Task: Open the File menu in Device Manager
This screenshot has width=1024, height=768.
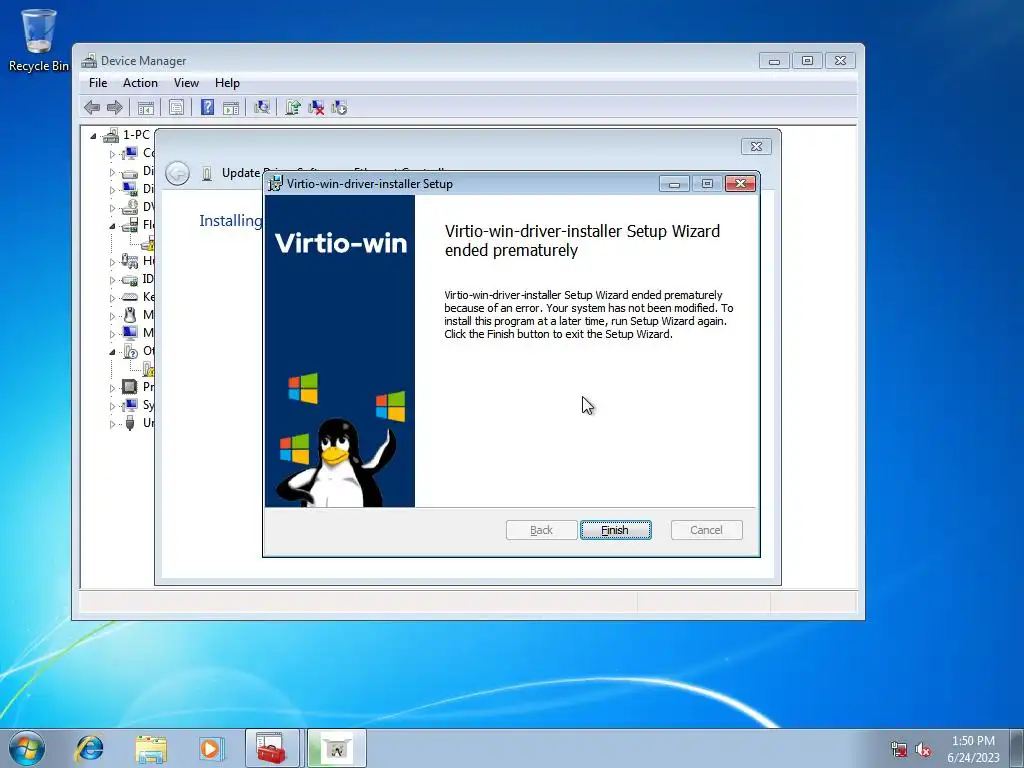Action: 98,83
